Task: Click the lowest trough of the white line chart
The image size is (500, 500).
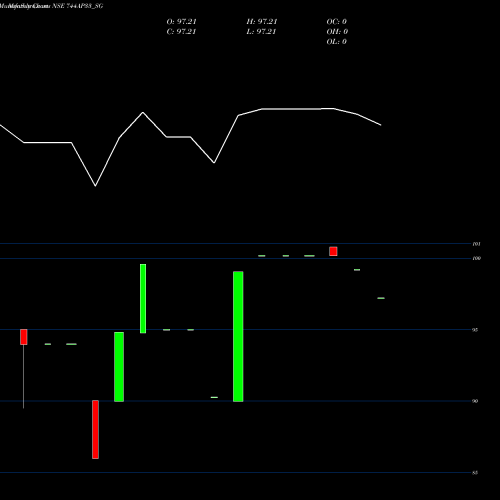Action: pos(95,186)
